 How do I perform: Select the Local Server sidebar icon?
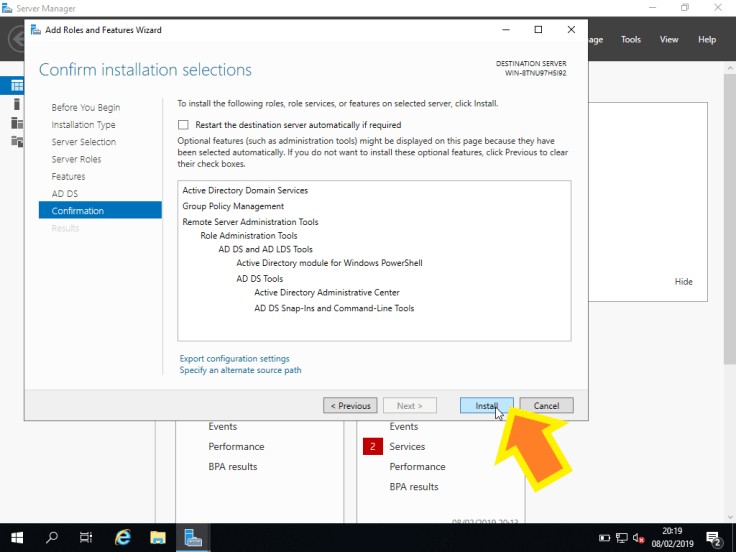point(17,104)
